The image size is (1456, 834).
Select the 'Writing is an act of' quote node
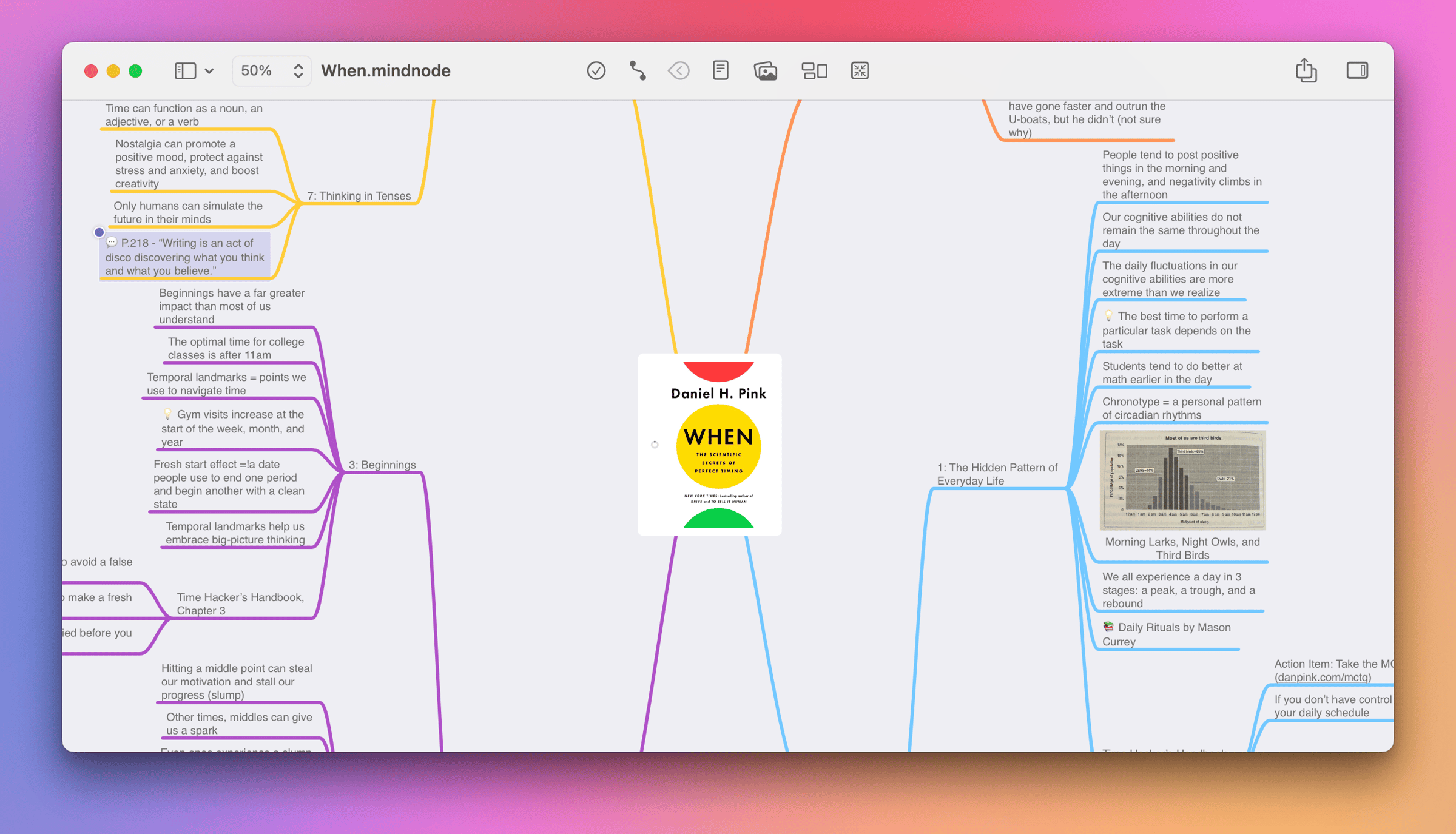click(185, 256)
